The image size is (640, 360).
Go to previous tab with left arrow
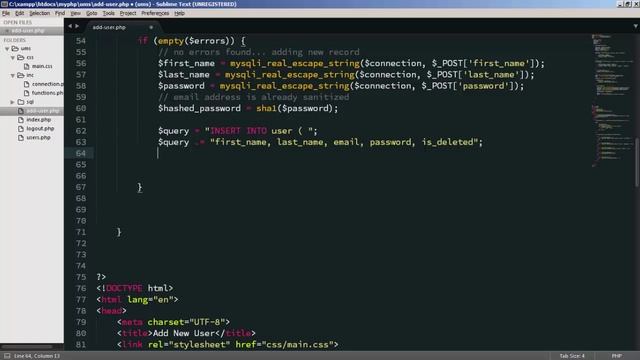[x=70, y=26]
